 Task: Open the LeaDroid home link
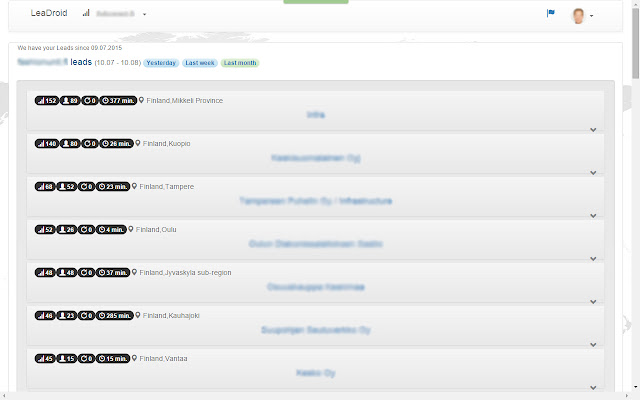tap(49, 13)
